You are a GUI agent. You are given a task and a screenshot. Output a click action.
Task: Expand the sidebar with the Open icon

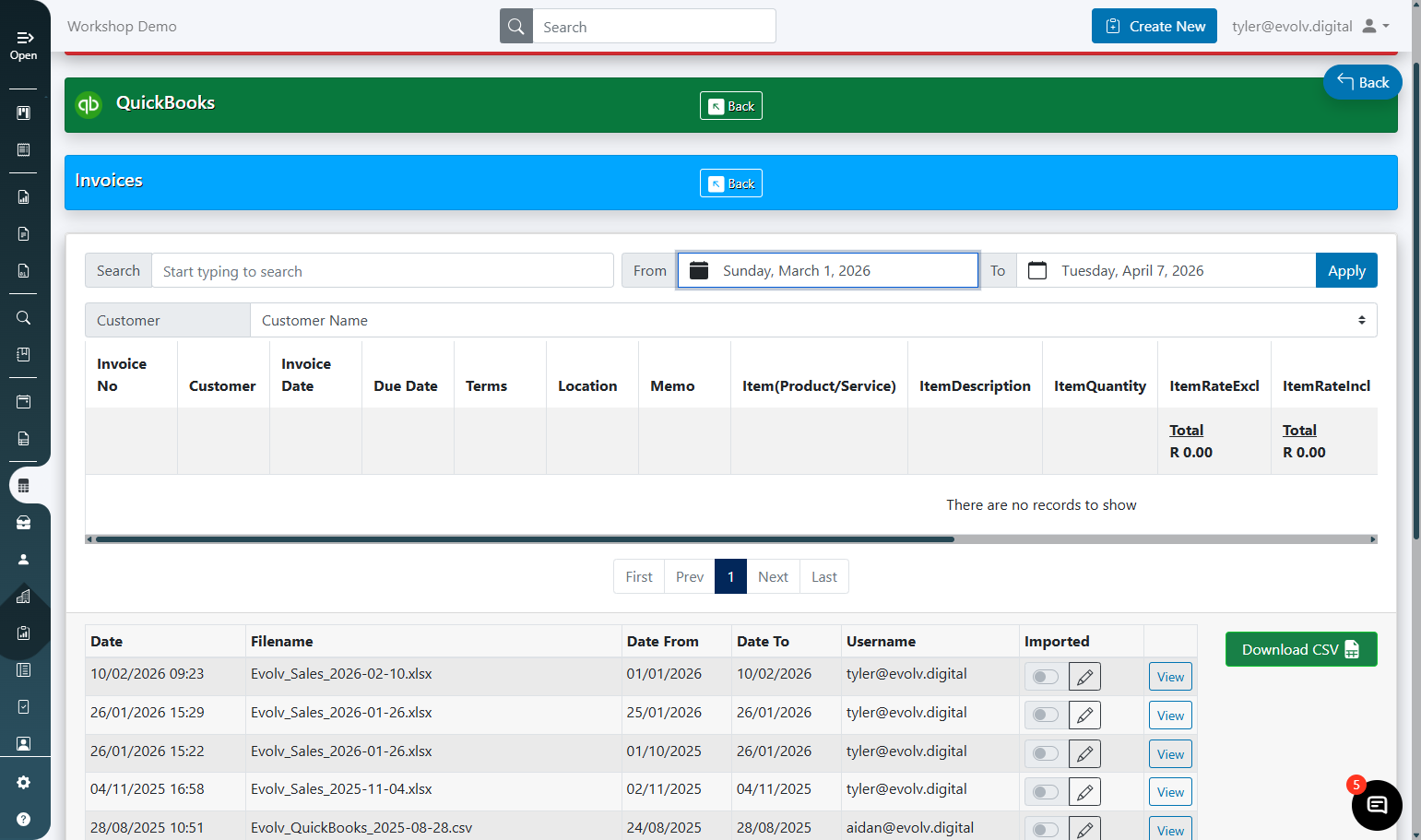24,44
